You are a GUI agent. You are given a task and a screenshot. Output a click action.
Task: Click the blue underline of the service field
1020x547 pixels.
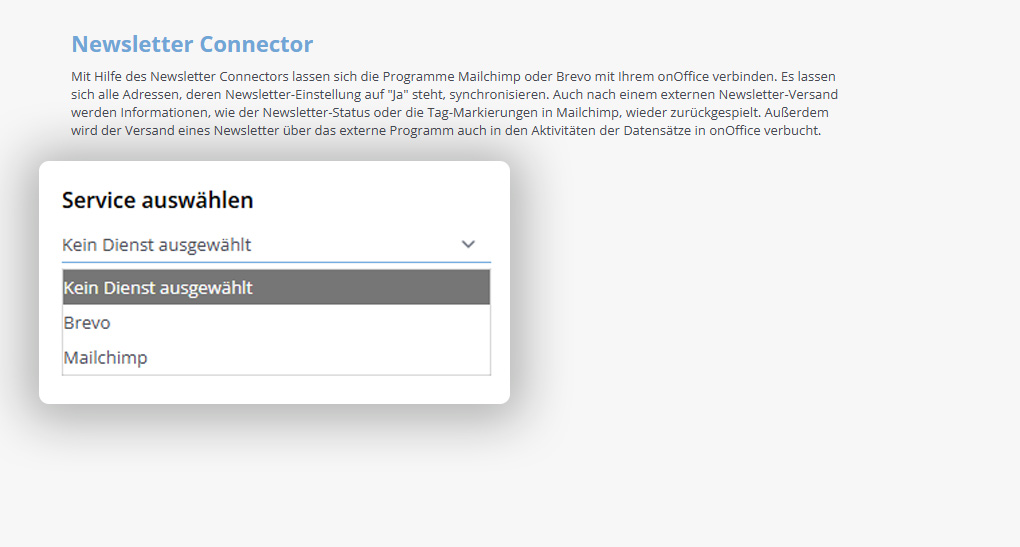point(275,262)
